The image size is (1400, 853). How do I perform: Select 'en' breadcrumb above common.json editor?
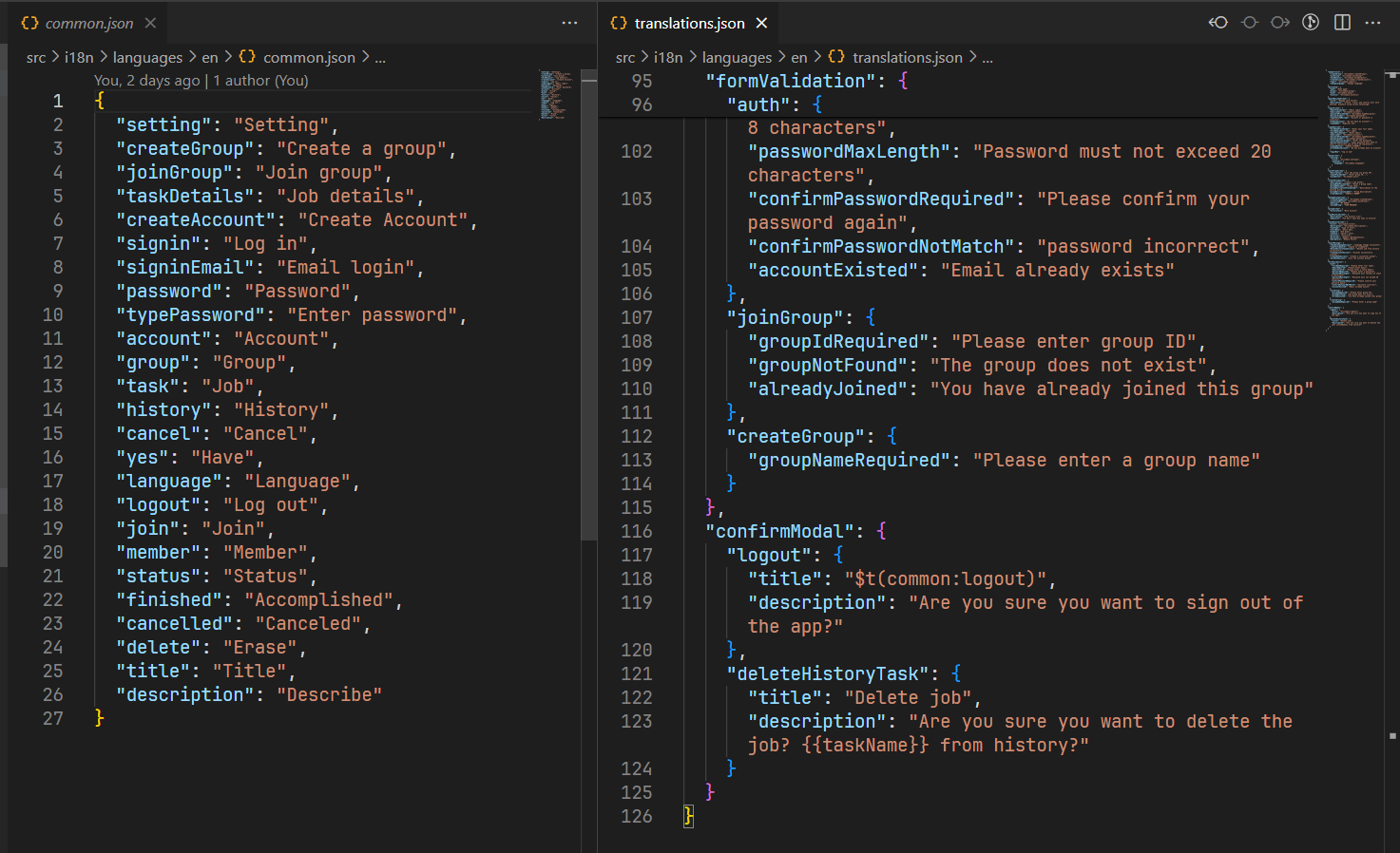tap(210, 57)
